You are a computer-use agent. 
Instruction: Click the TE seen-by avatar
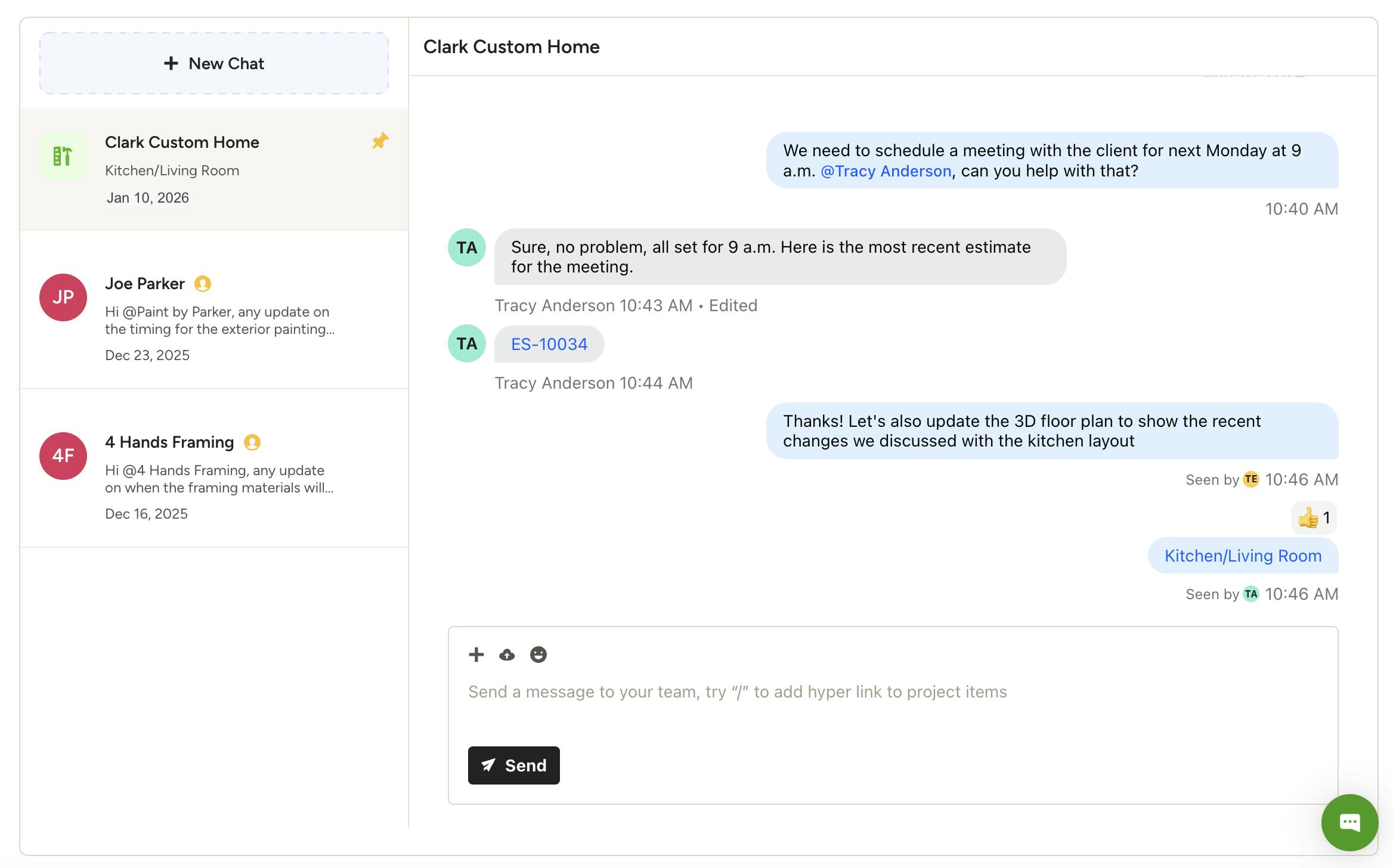click(x=1250, y=479)
